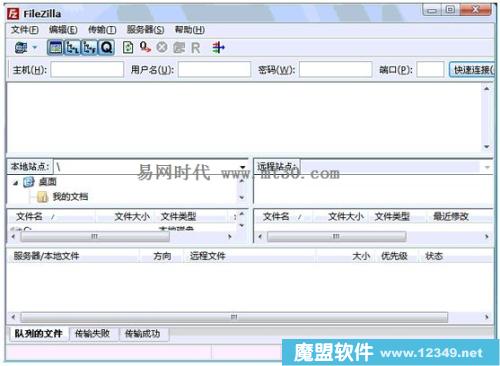Viewport: 500px width, 366px height.
Task: Open 服务器(S) menu
Action: 145,30
